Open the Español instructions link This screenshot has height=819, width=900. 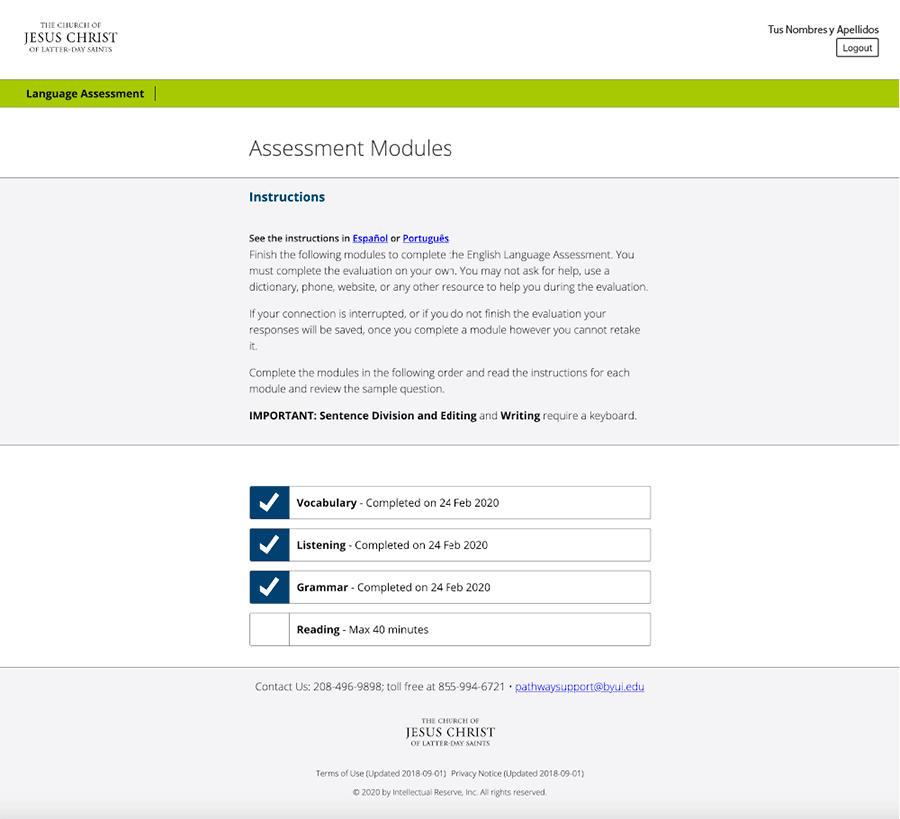pos(370,238)
